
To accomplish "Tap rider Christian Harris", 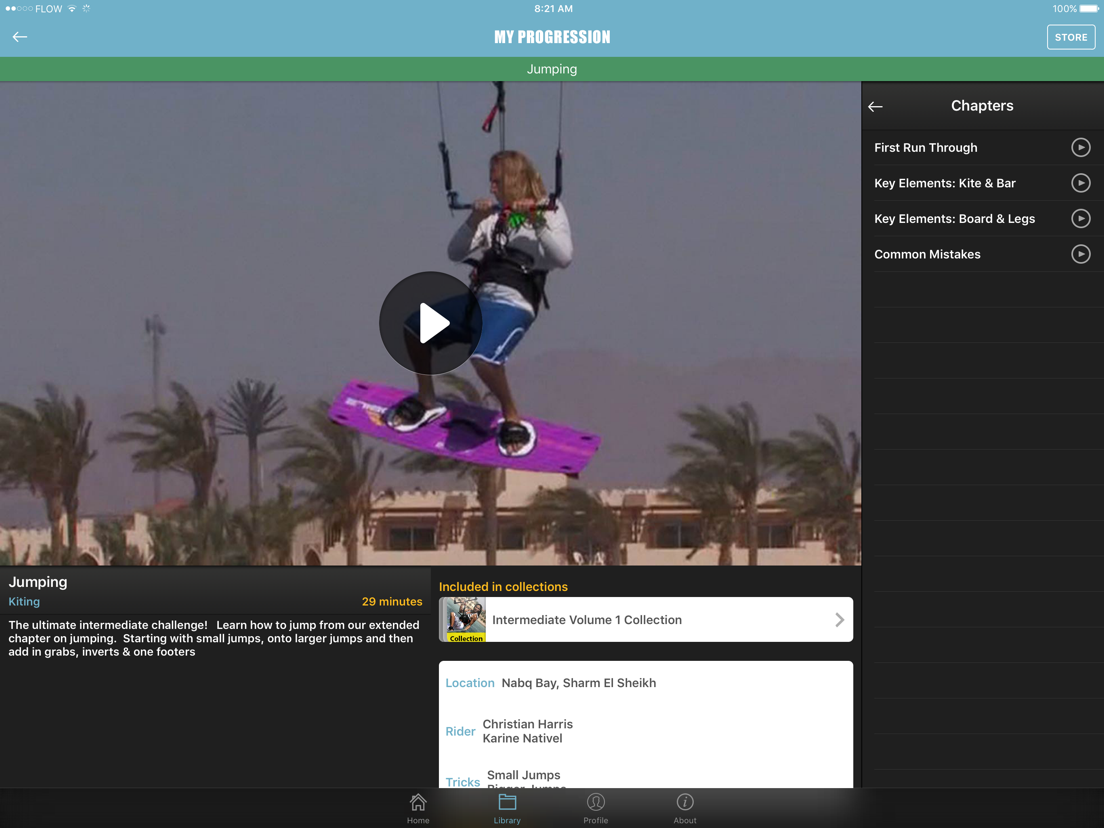I will tap(527, 724).
